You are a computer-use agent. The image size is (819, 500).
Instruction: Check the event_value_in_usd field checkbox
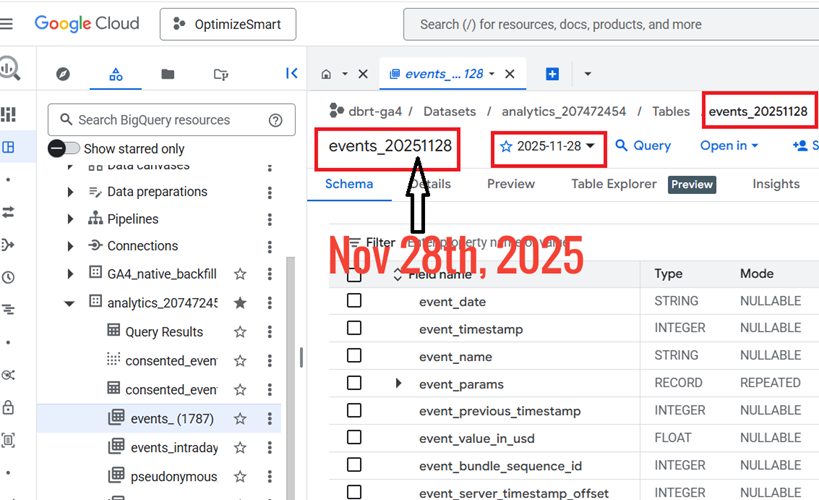coord(354,437)
